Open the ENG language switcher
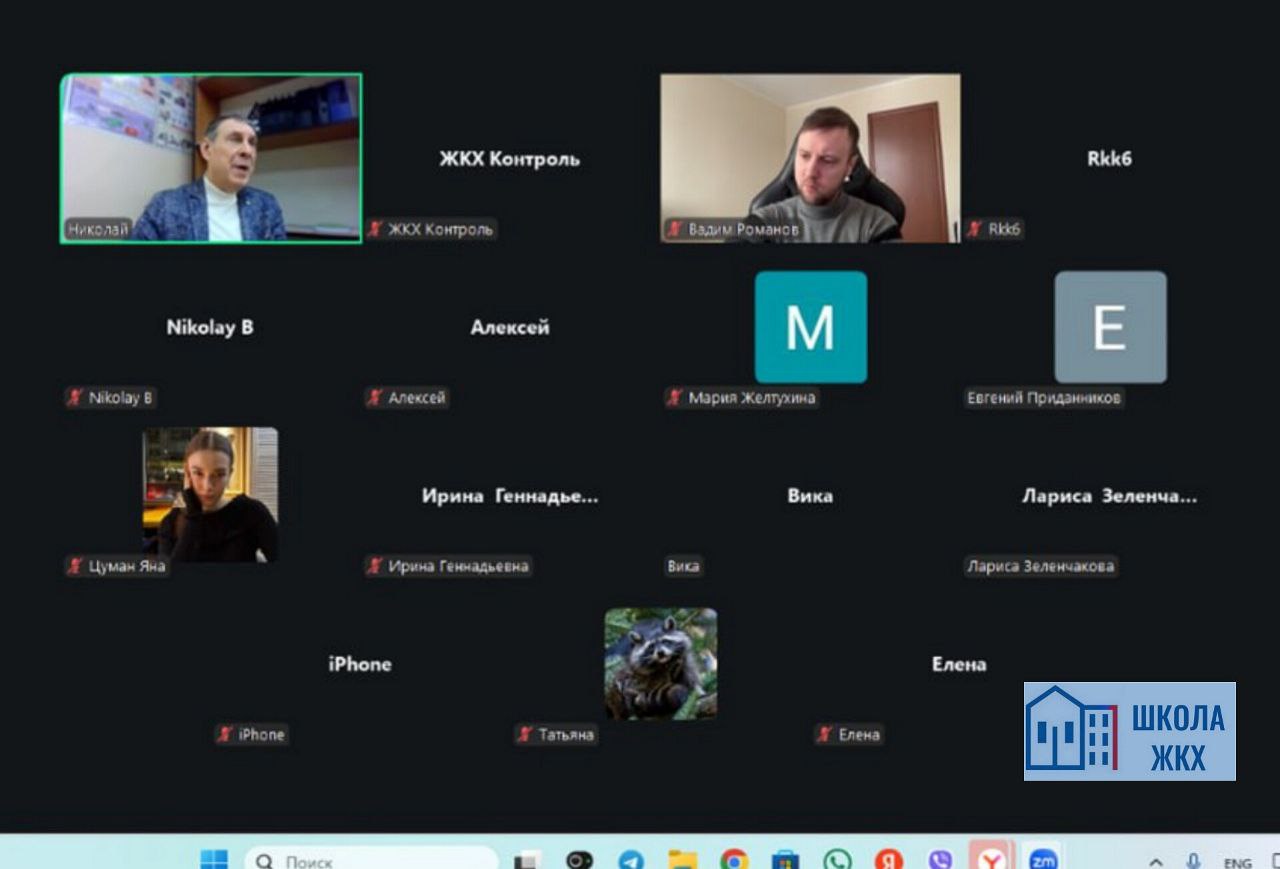The image size is (1280, 869). 1237,862
